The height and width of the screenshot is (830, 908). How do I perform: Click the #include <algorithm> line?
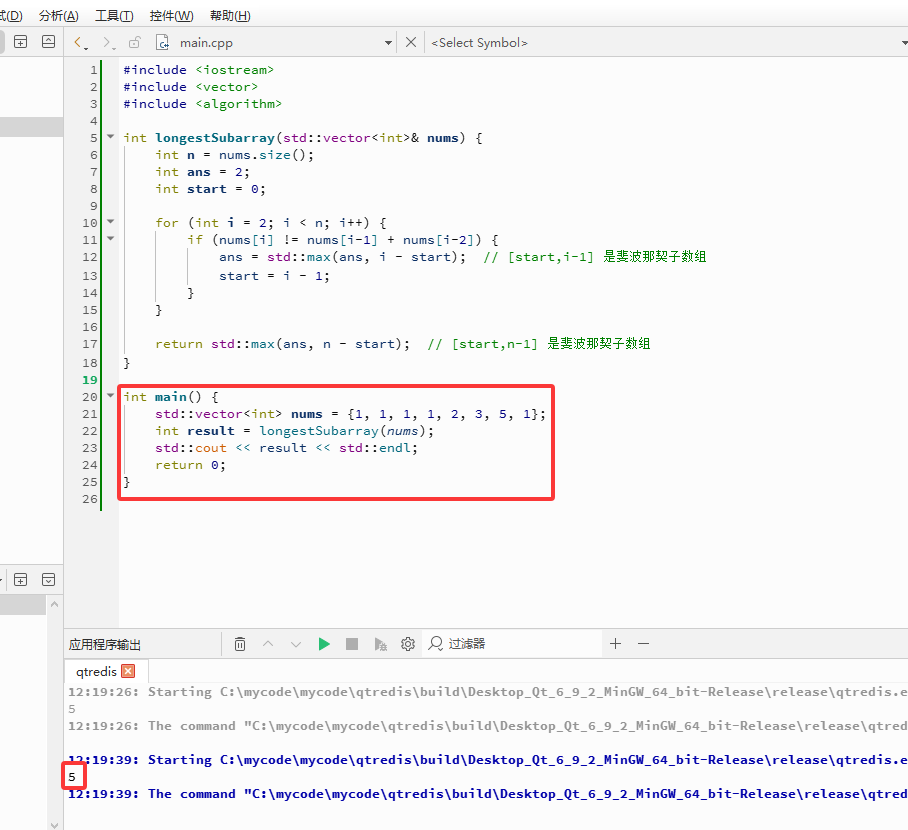202,104
